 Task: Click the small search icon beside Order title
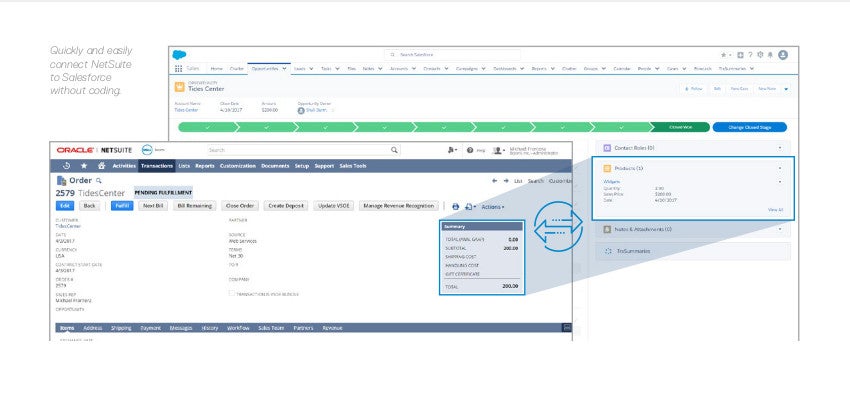(99, 181)
